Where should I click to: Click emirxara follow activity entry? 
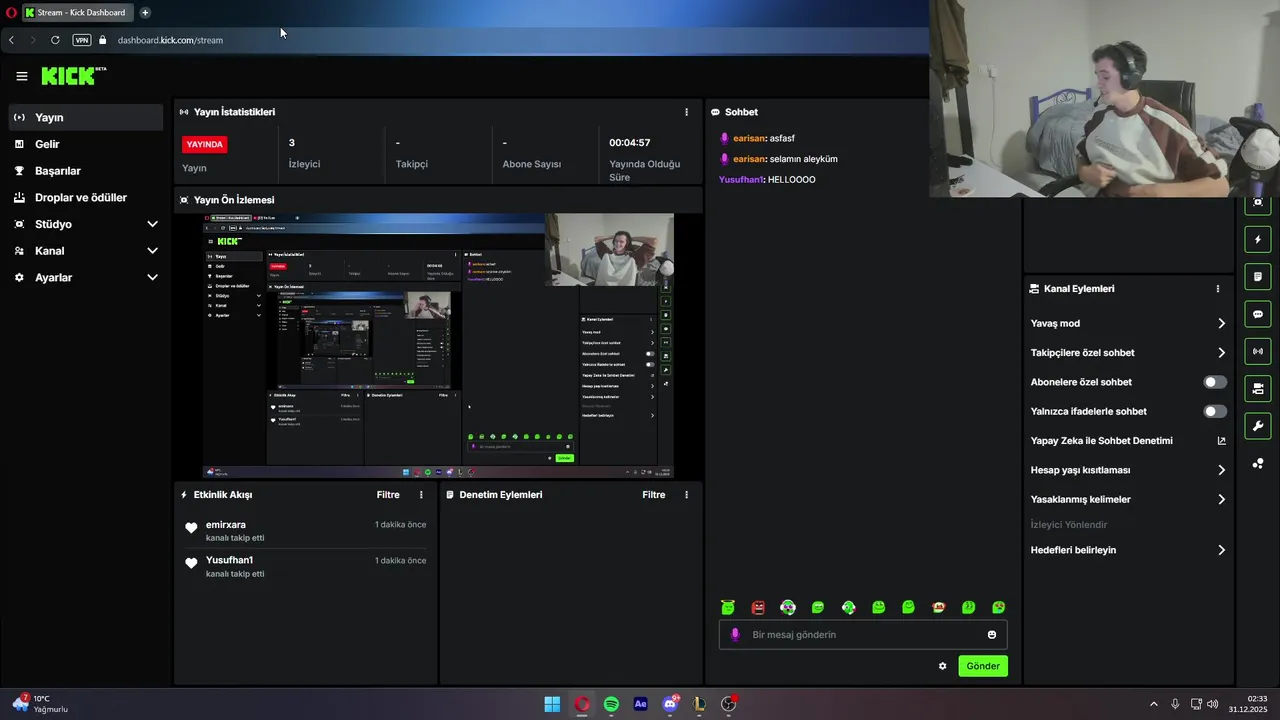306,531
